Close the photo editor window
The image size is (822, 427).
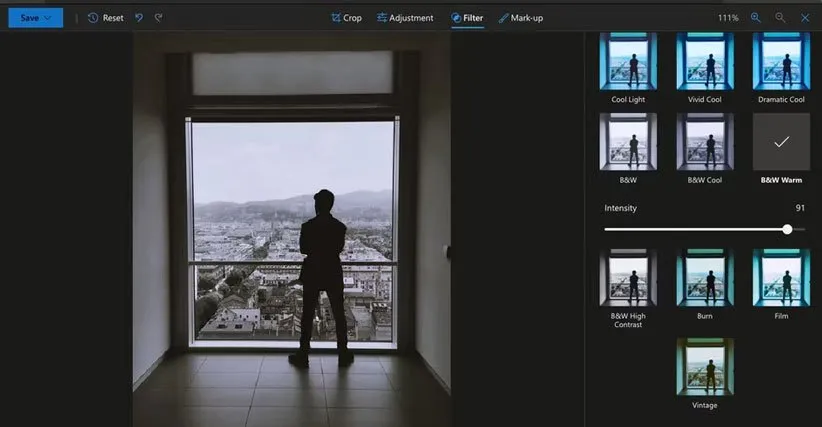pos(805,18)
